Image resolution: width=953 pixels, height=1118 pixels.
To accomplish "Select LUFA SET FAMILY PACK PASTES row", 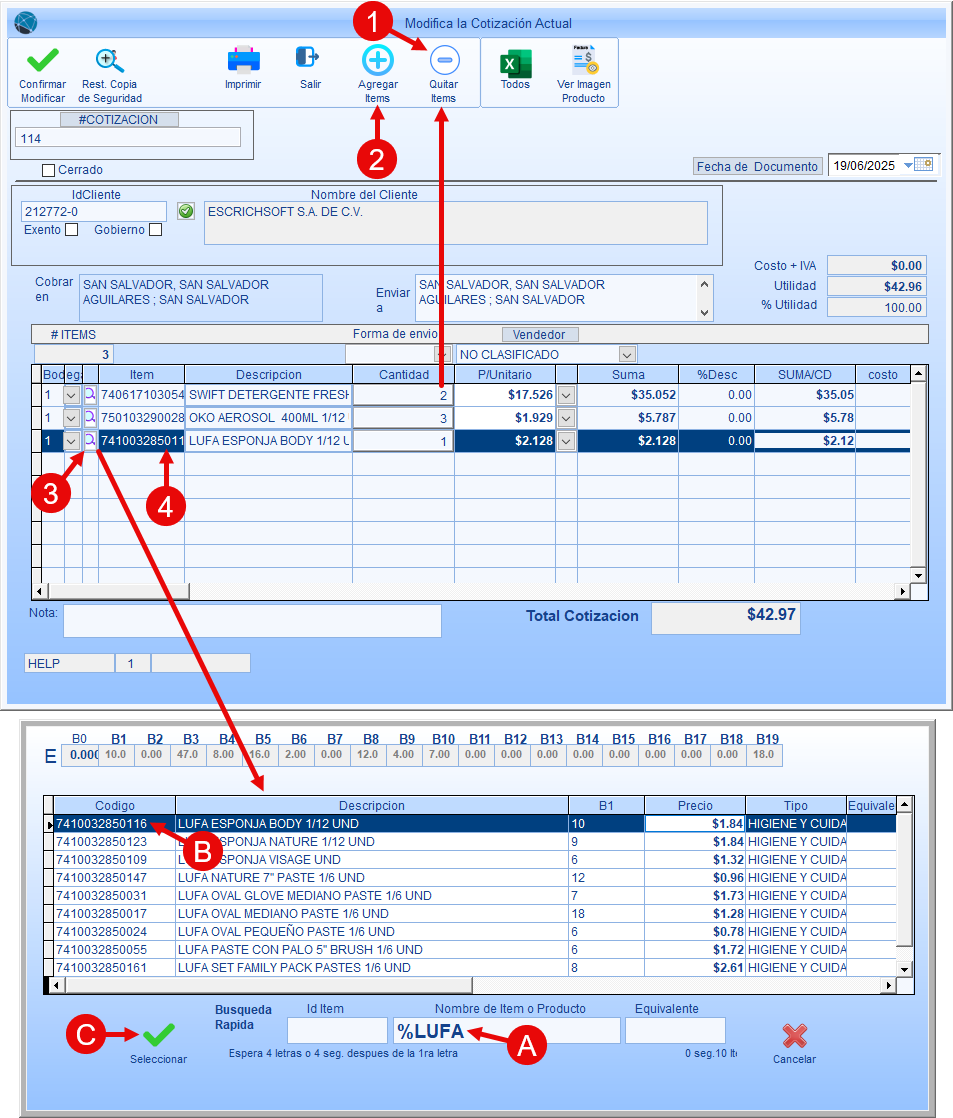I will (x=475, y=968).
